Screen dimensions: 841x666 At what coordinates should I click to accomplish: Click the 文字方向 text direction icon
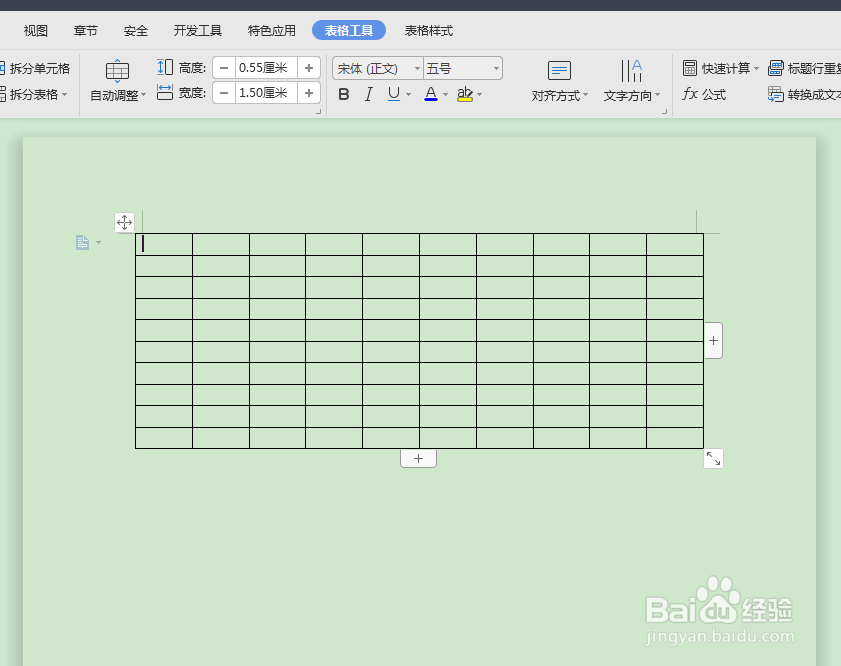631,80
